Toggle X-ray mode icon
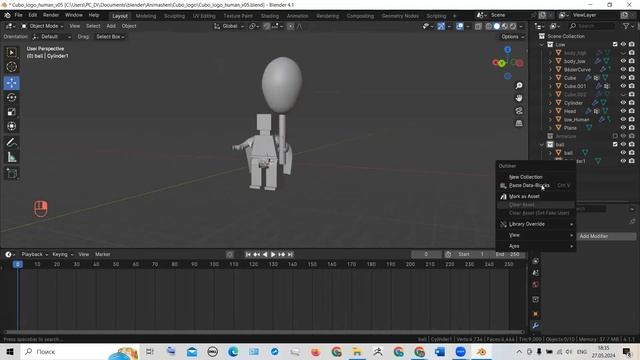Image resolution: width=640 pixels, height=360 pixels. pos(478,26)
